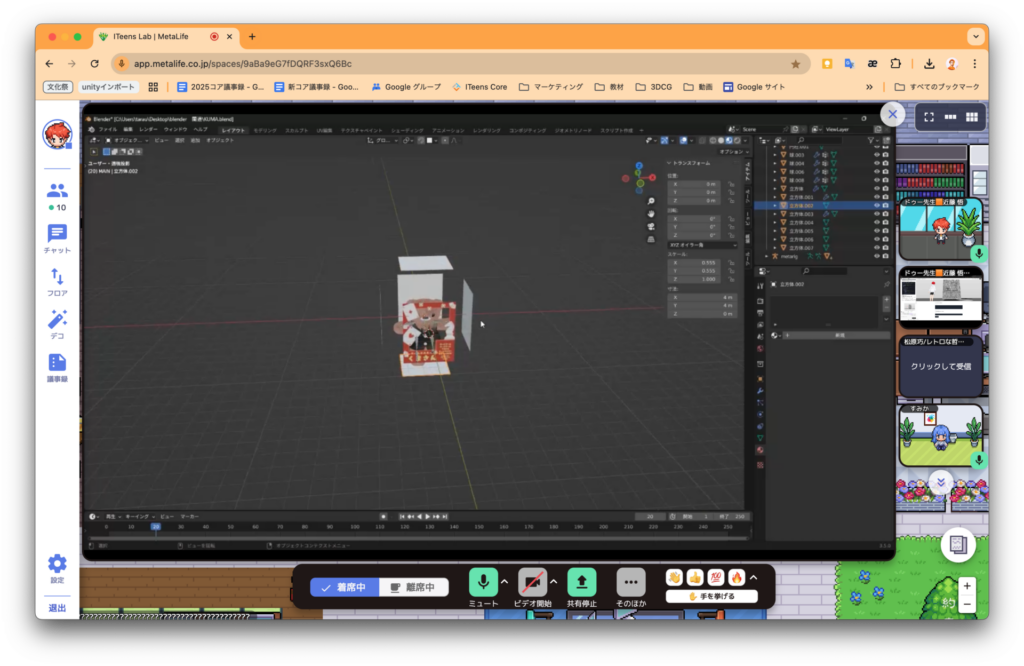Close the shared screen with the X

892,114
